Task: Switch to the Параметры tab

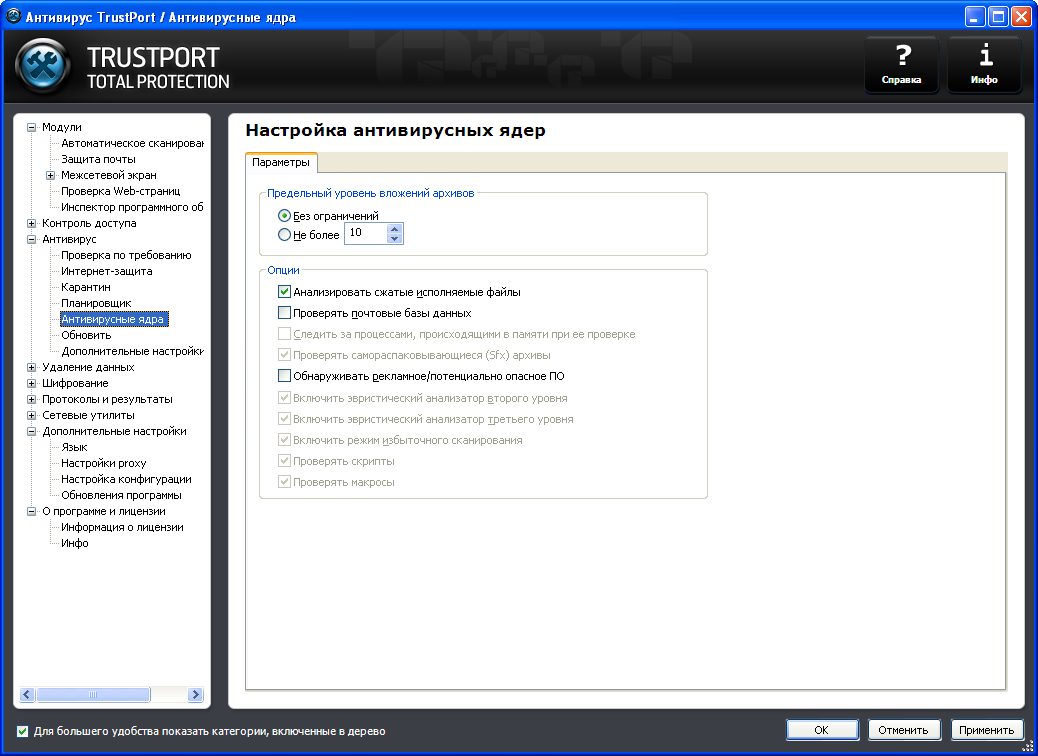Action: pos(281,162)
